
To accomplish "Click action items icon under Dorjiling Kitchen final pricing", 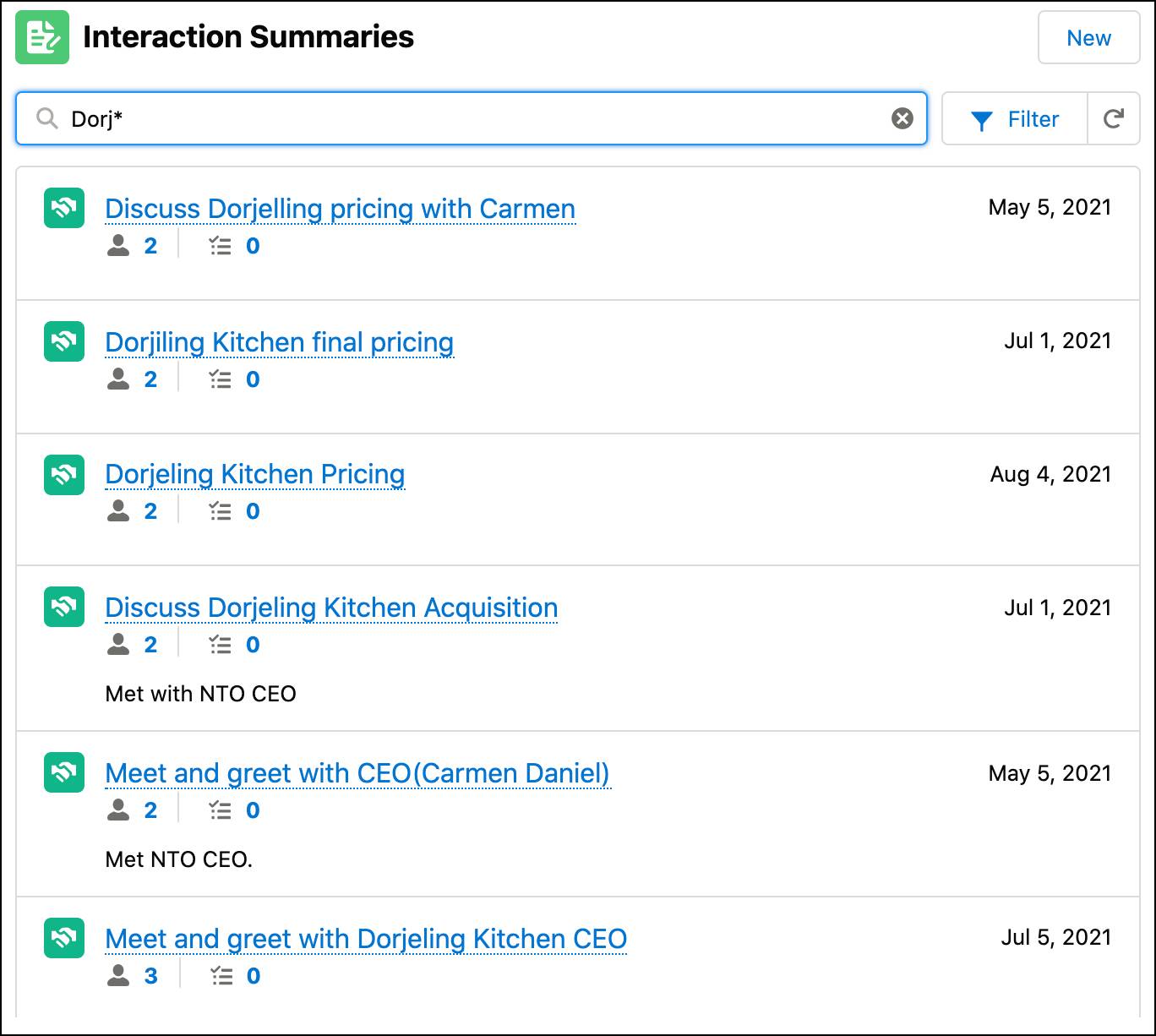I will tap(221, 379).
